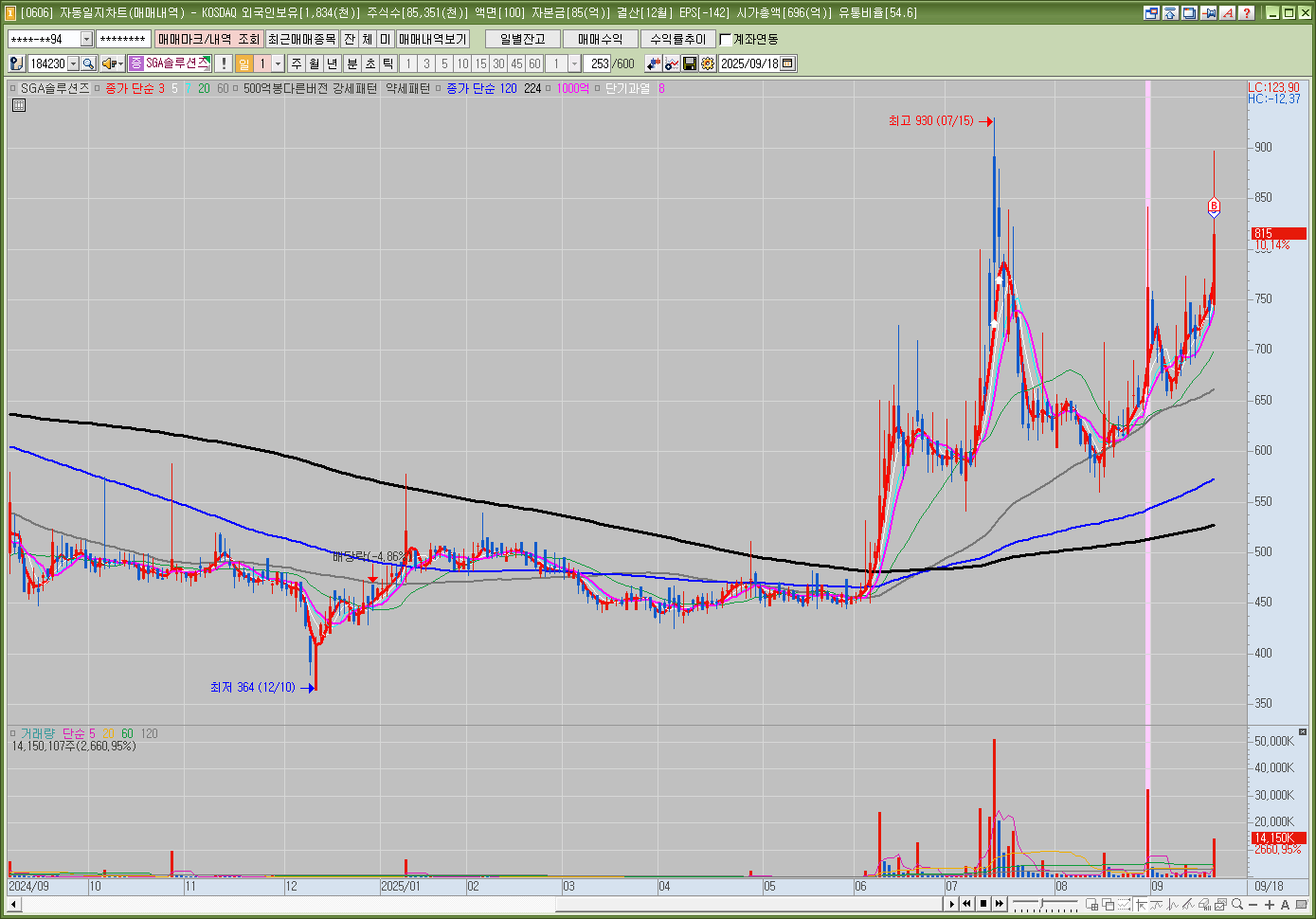The width and height of the screenshot is (1316, 919).
Task: Click the plus zoom-in icon in bottom toolbar
Action: pyautogui.click(x=1270, y=904)
